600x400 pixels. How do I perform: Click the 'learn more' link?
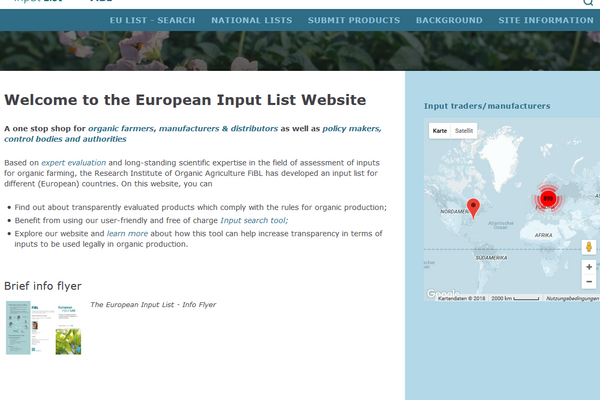point(127,233)
